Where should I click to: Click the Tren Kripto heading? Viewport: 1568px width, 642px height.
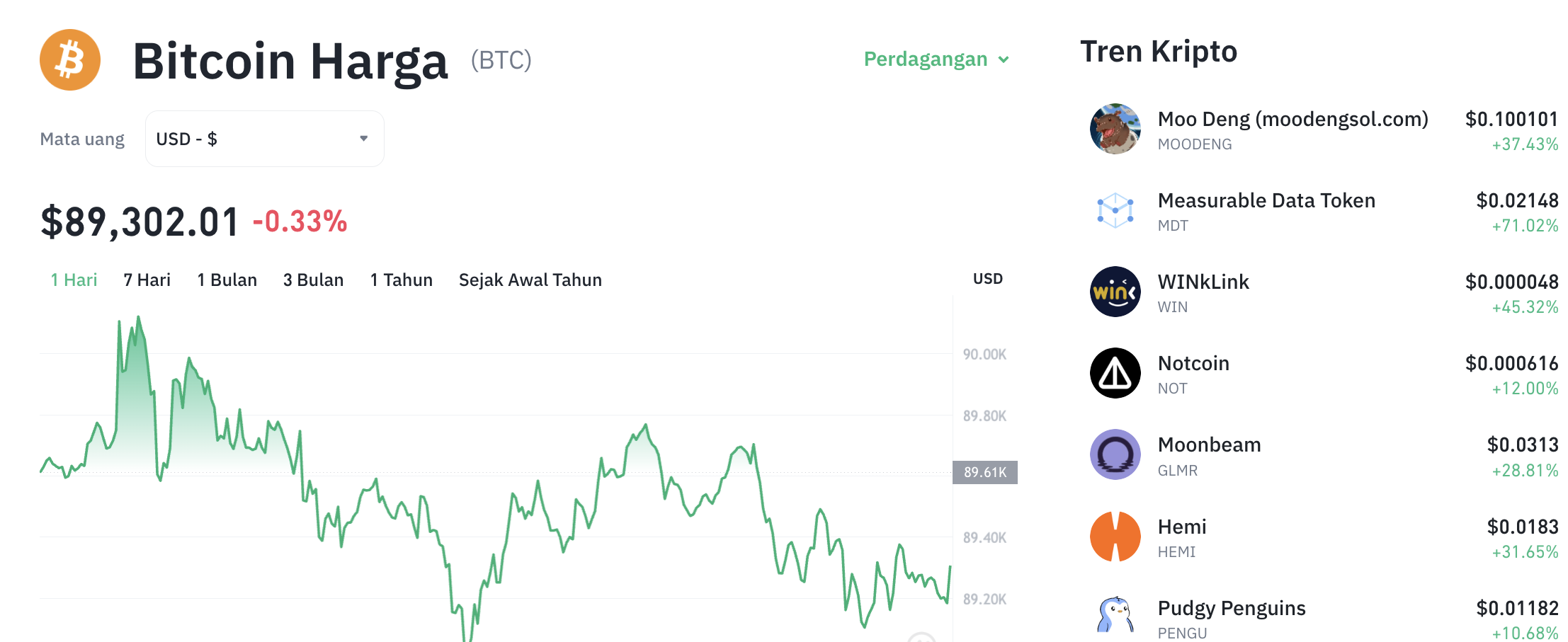pos(1159,51)
